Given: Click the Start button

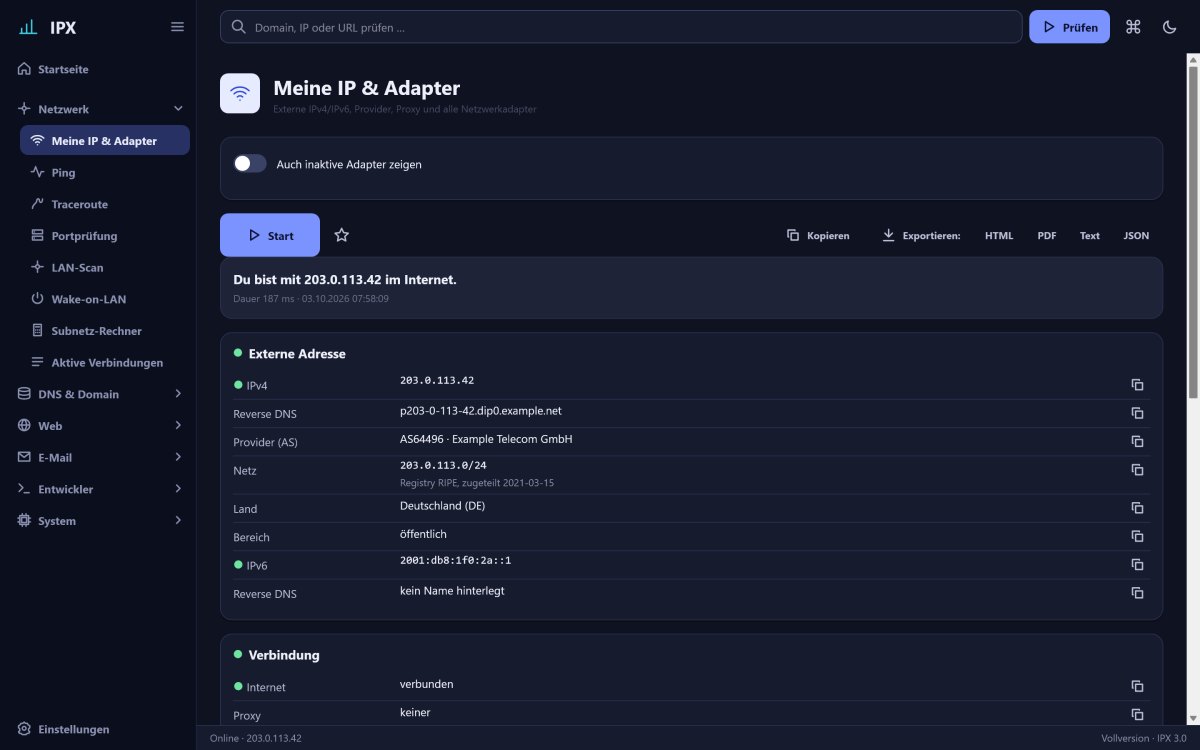Looking at the screenshot, I should tap(270, 235).
